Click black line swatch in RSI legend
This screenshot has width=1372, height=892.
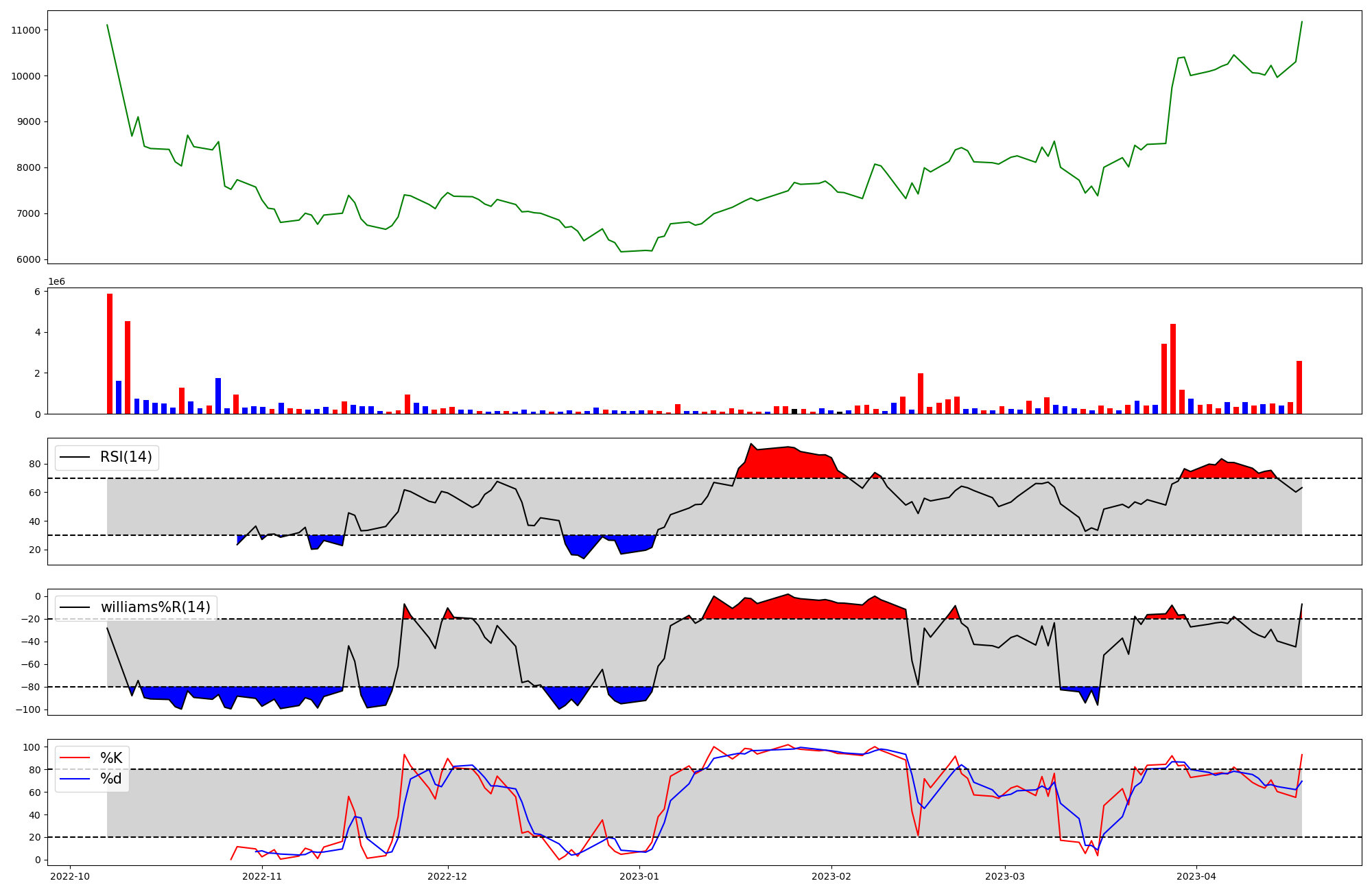point(75,457)
